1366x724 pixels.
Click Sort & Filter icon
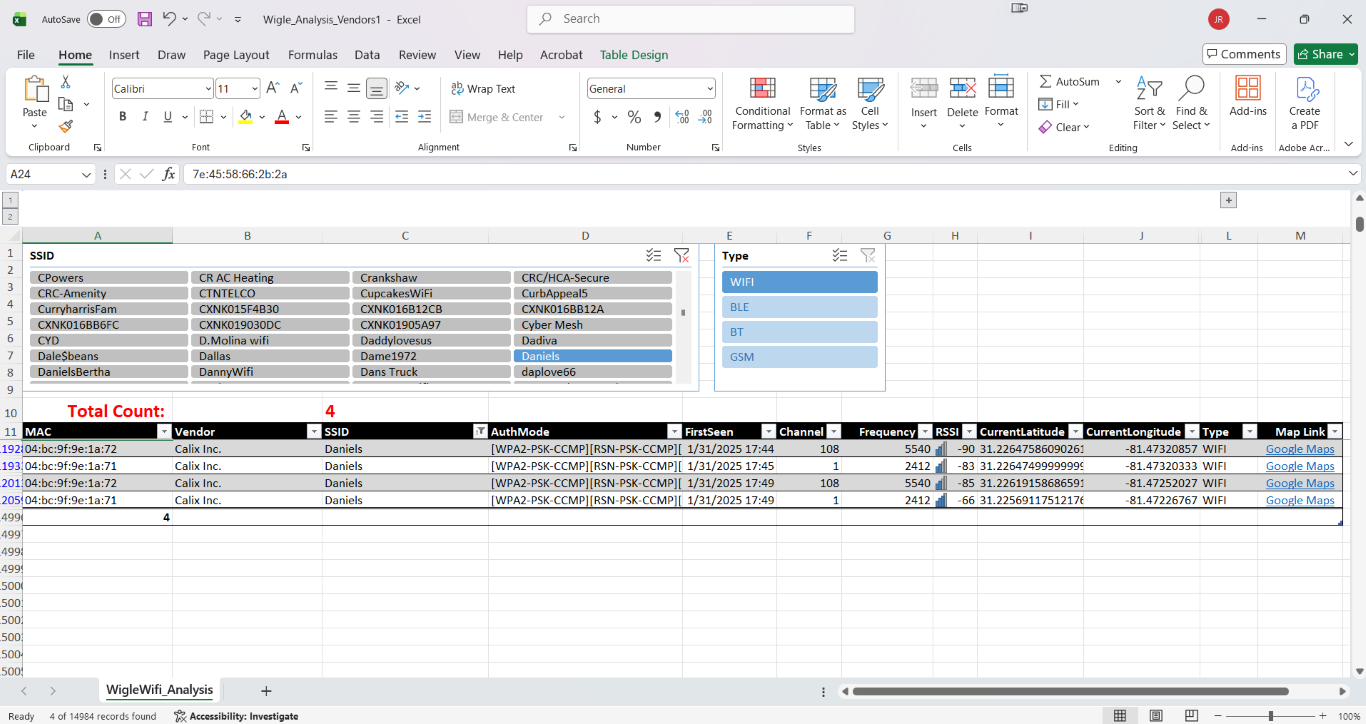[x=1150, y=88]
